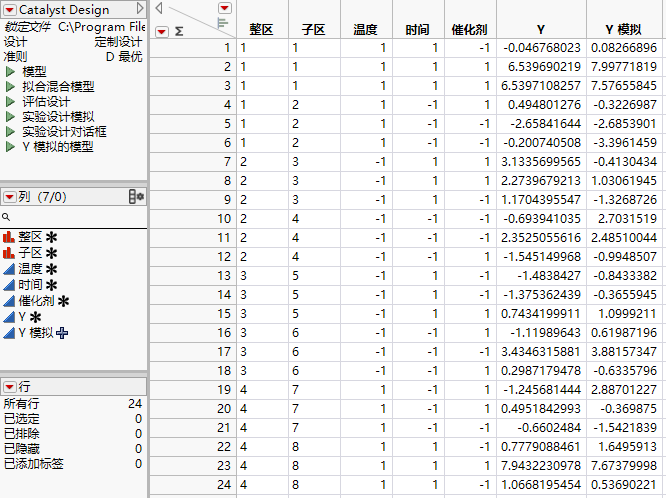666x498 pixels.
Task: Click the asterisk property icon beside 温度
Action: 51,269
